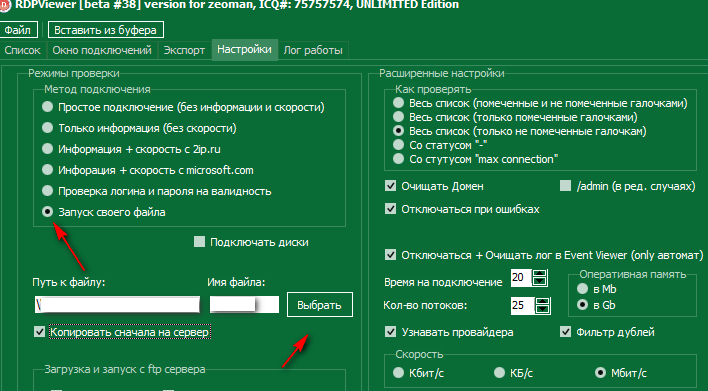
Task: Open the Лог работы tab
Action: [313, 50]
